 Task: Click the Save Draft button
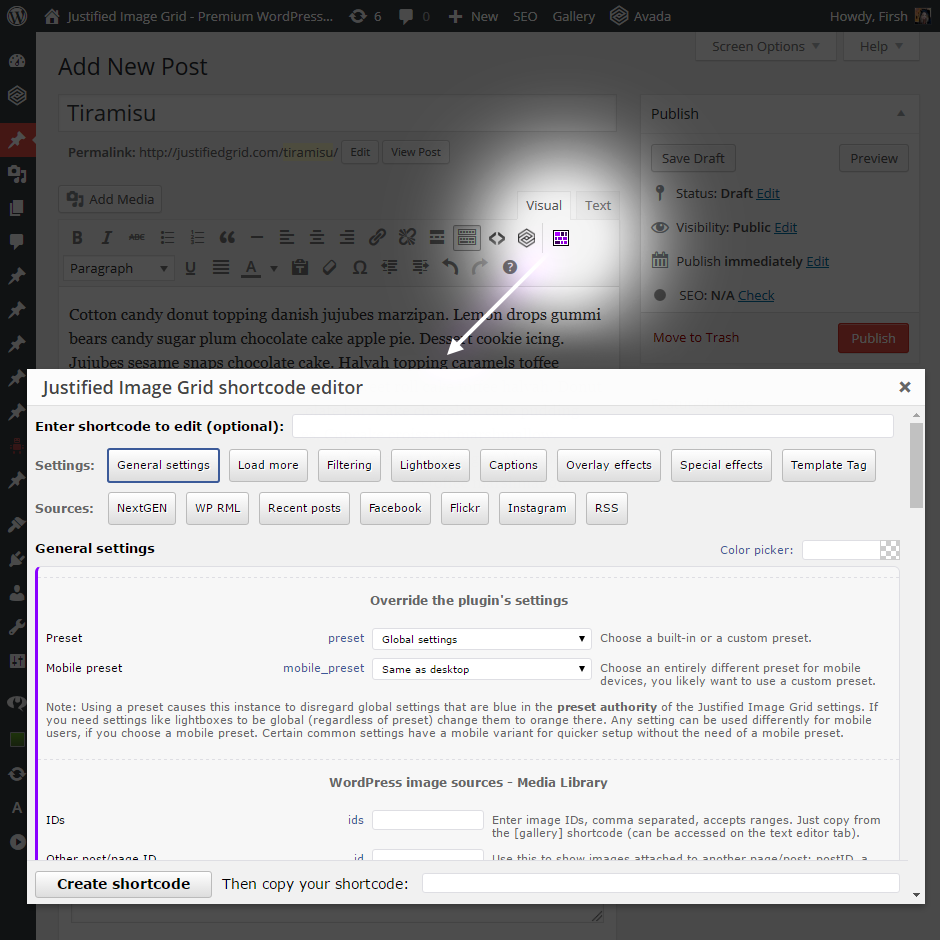693,158
